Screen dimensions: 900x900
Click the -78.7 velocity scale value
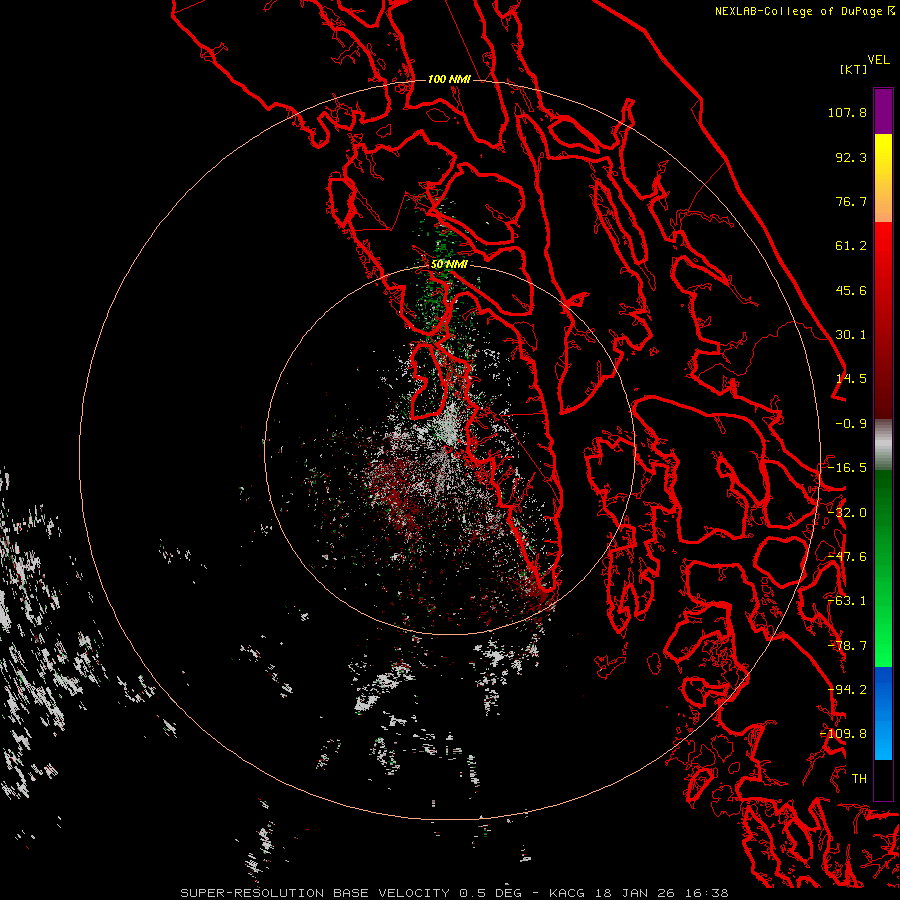[x=847, y=646]
